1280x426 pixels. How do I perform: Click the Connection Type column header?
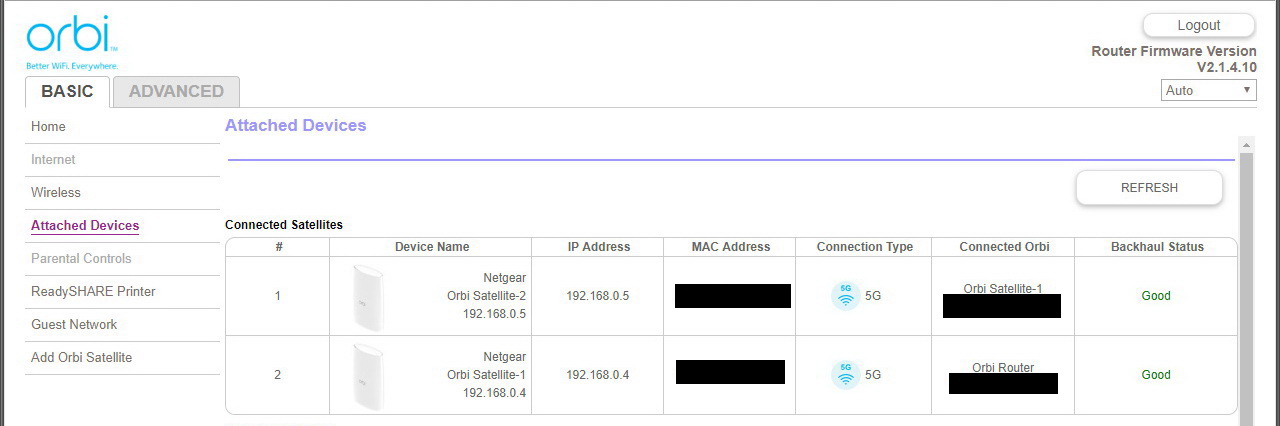tap(864, 247)
